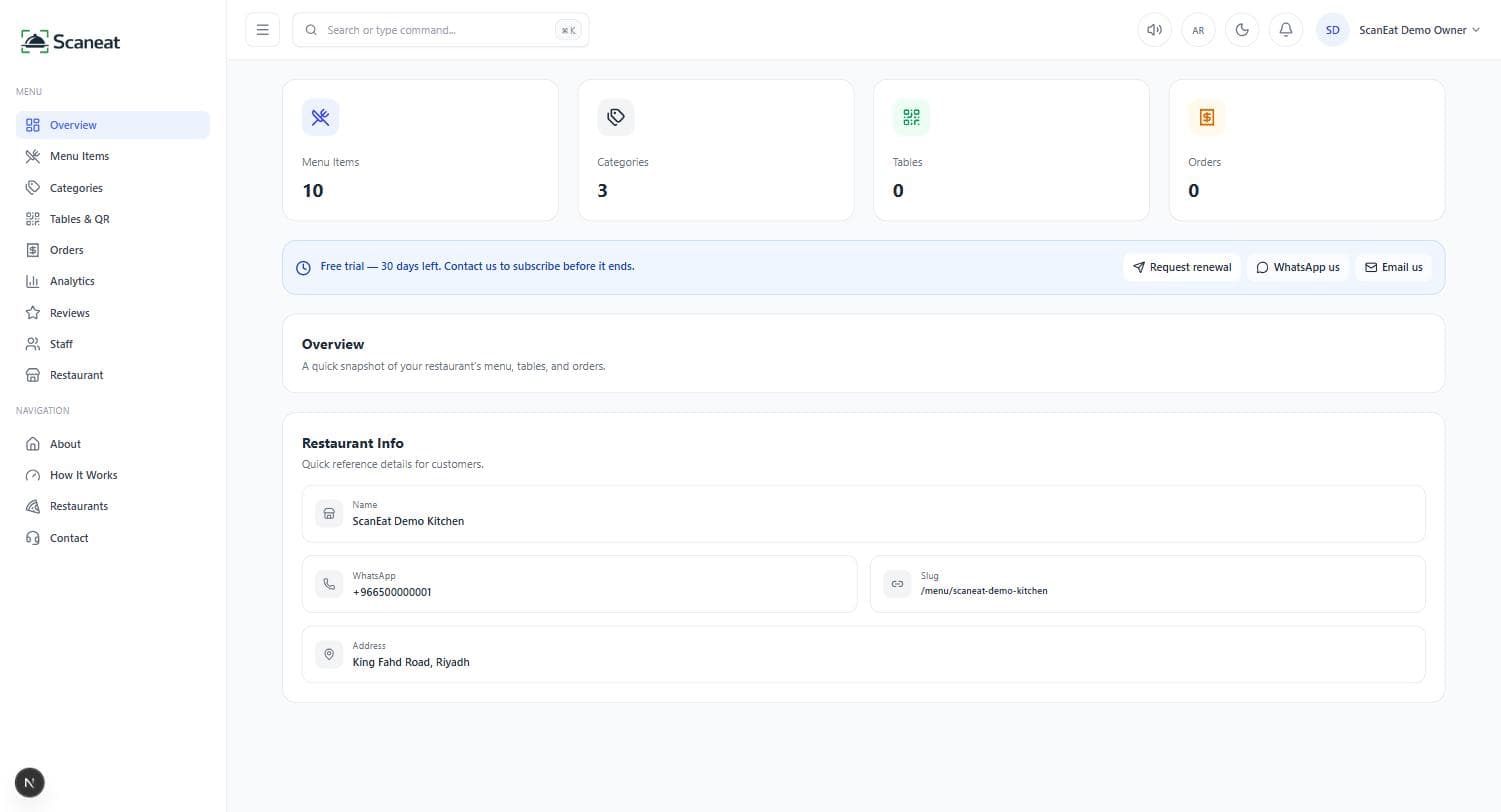Visit the About navigation link
The width and height of the screenshot is (1501, 812).
point(113,444)
